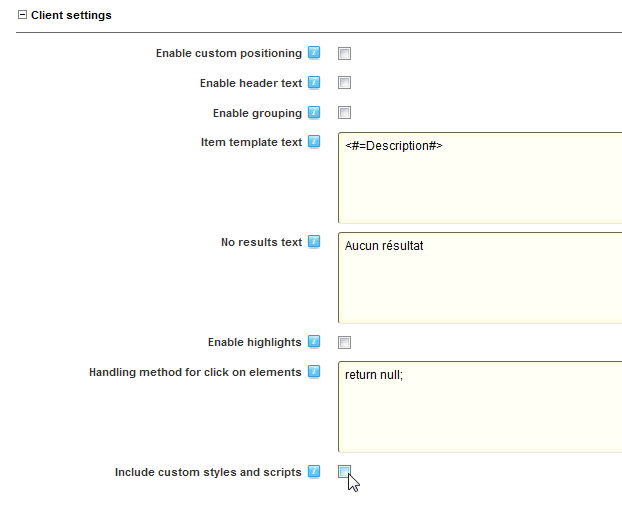
Task: Toggle the Enable highlights checkbox
Action: tap(344, 342)
